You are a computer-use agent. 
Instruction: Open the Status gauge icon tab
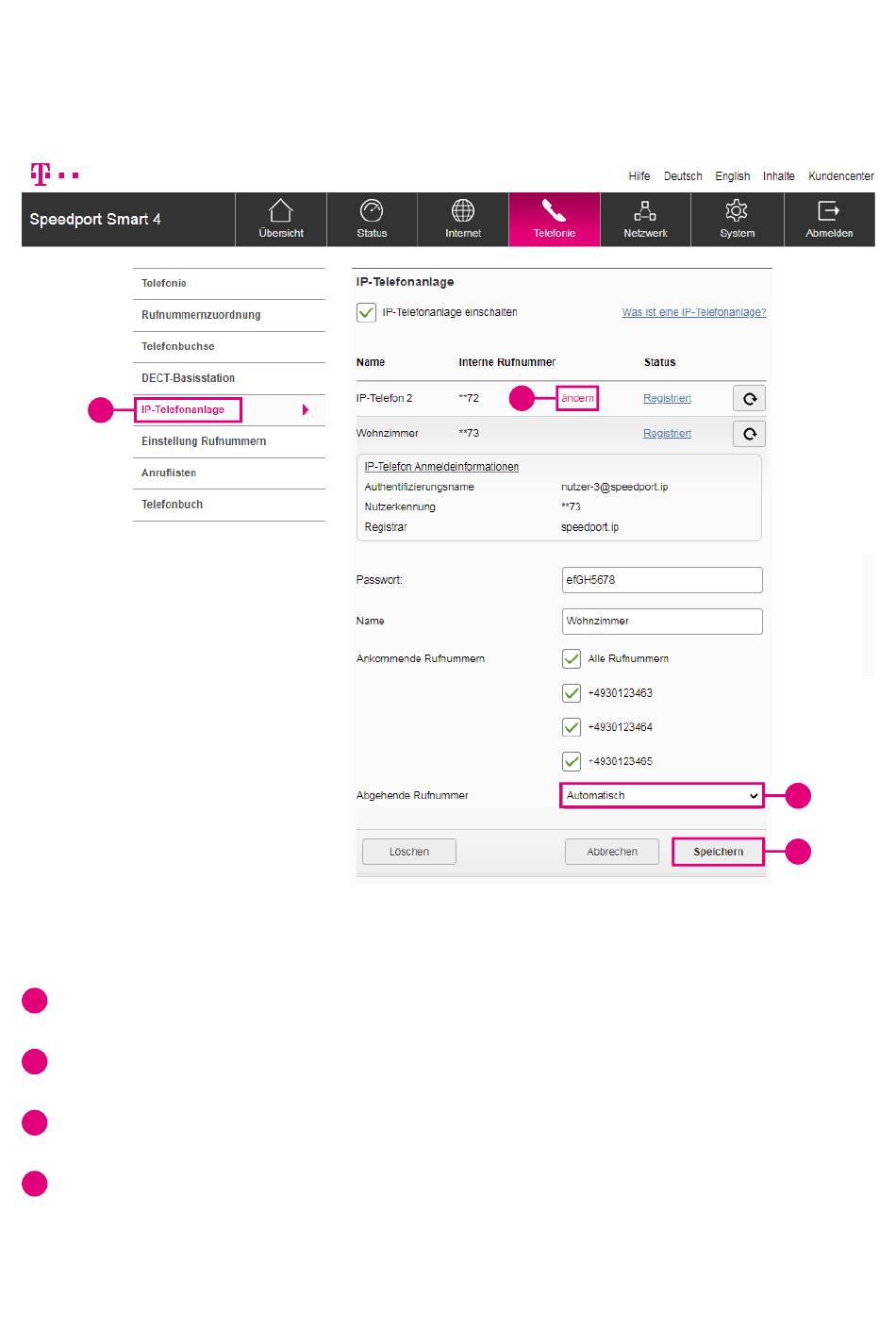[372, 220]
